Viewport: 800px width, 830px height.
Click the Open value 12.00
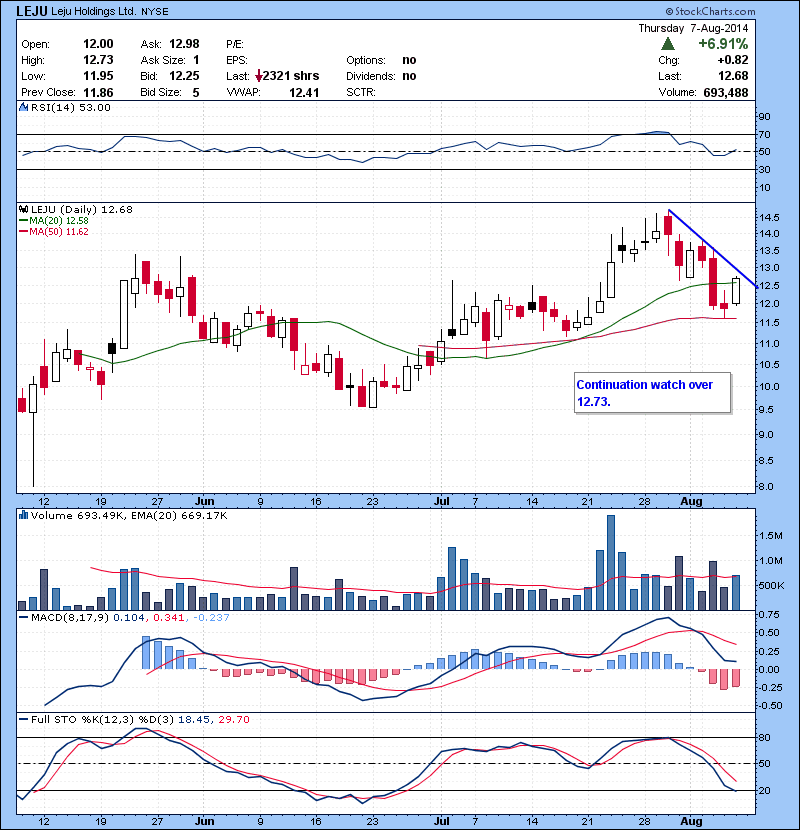[x=98, y=44]
